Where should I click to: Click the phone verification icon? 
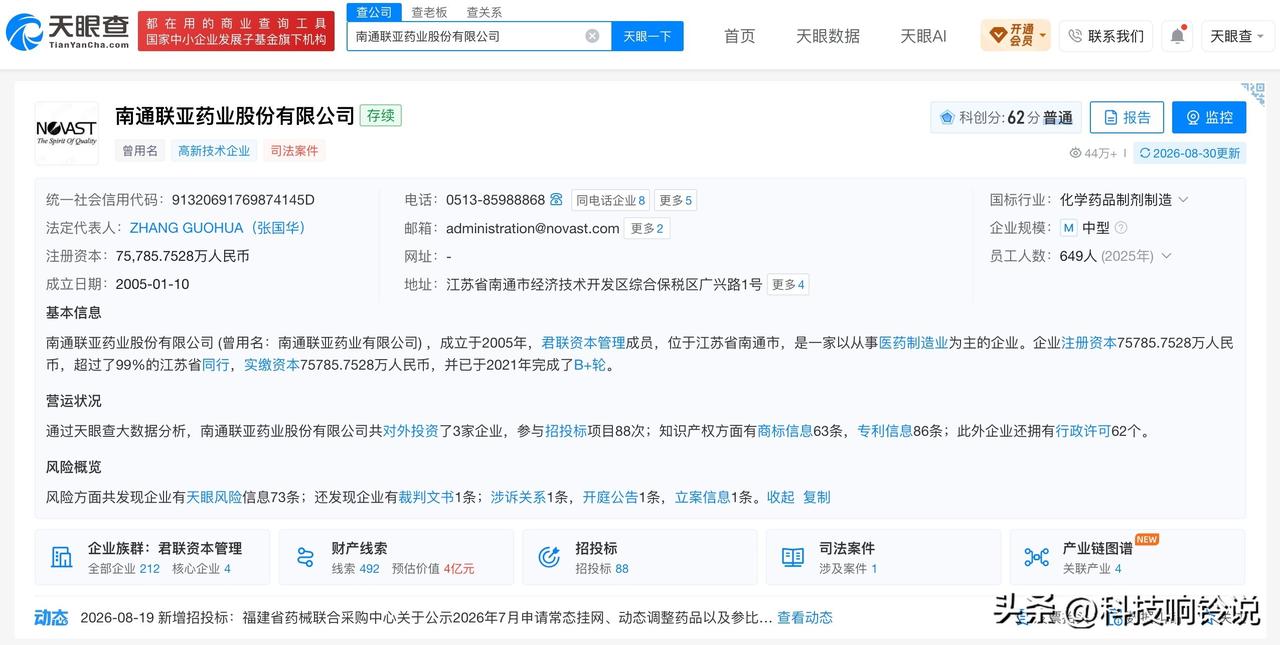556,200
